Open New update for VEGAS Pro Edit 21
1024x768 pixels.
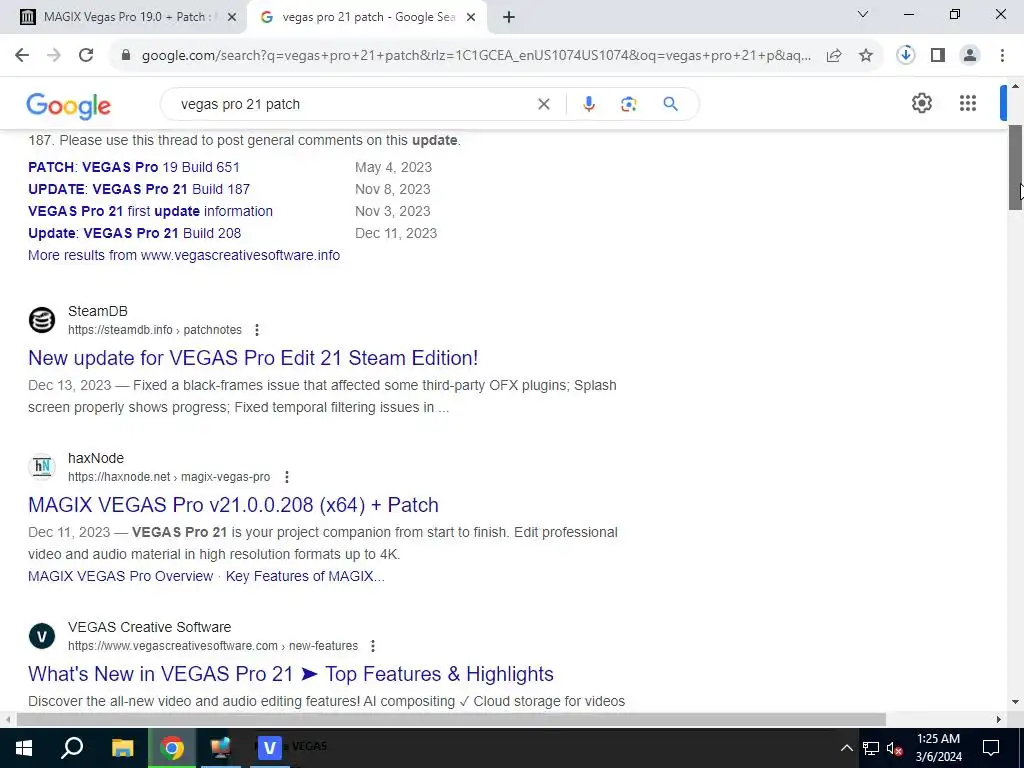pyautogui.click(x=253, y=358)
